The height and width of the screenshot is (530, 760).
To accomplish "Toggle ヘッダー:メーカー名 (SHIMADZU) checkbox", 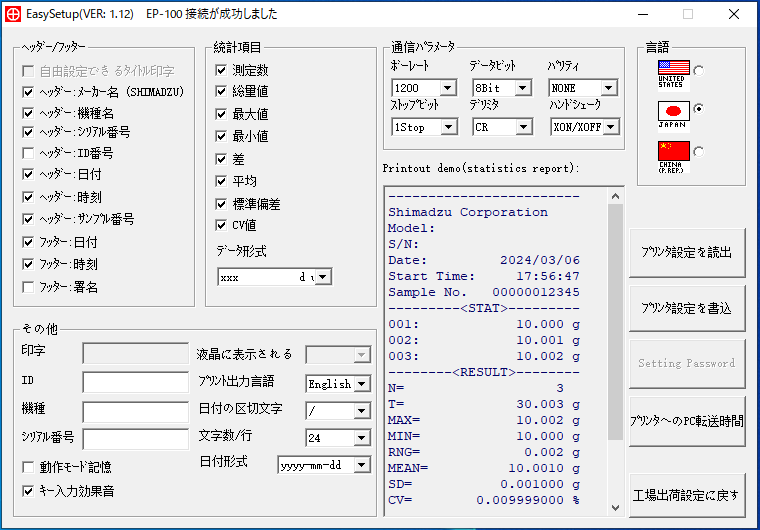I will (x=28, y=92).
